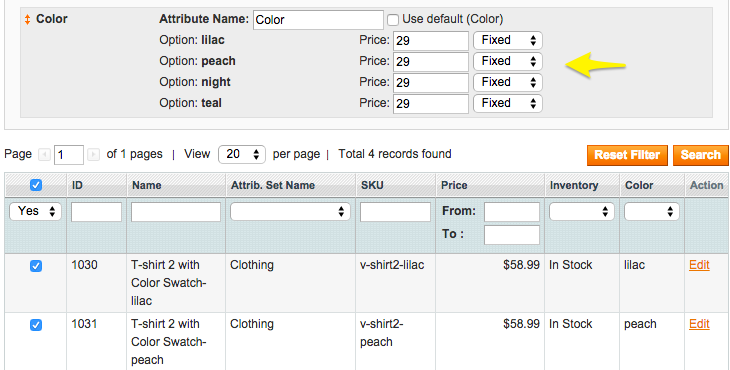Image resolution: width=730 pixels, height=370 pixels.
Task: Toggle select-all checkbox in grid header
Action: point(36,185)
